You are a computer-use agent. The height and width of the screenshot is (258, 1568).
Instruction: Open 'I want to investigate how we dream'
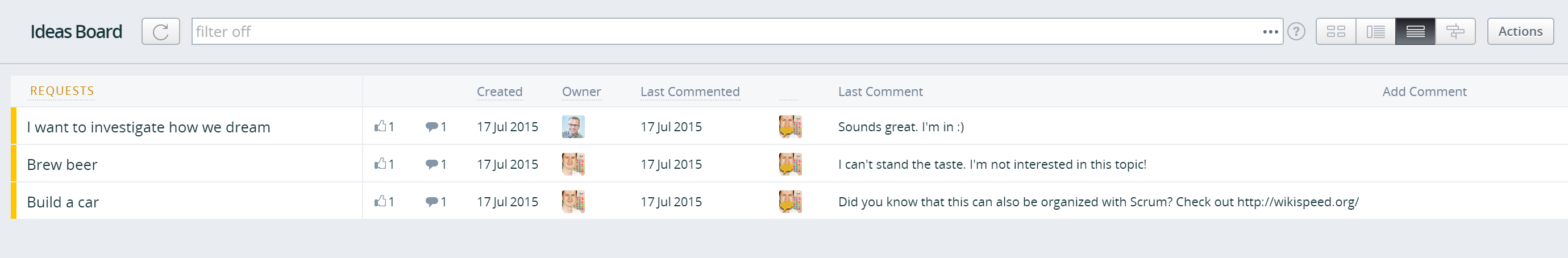(148, 127)
